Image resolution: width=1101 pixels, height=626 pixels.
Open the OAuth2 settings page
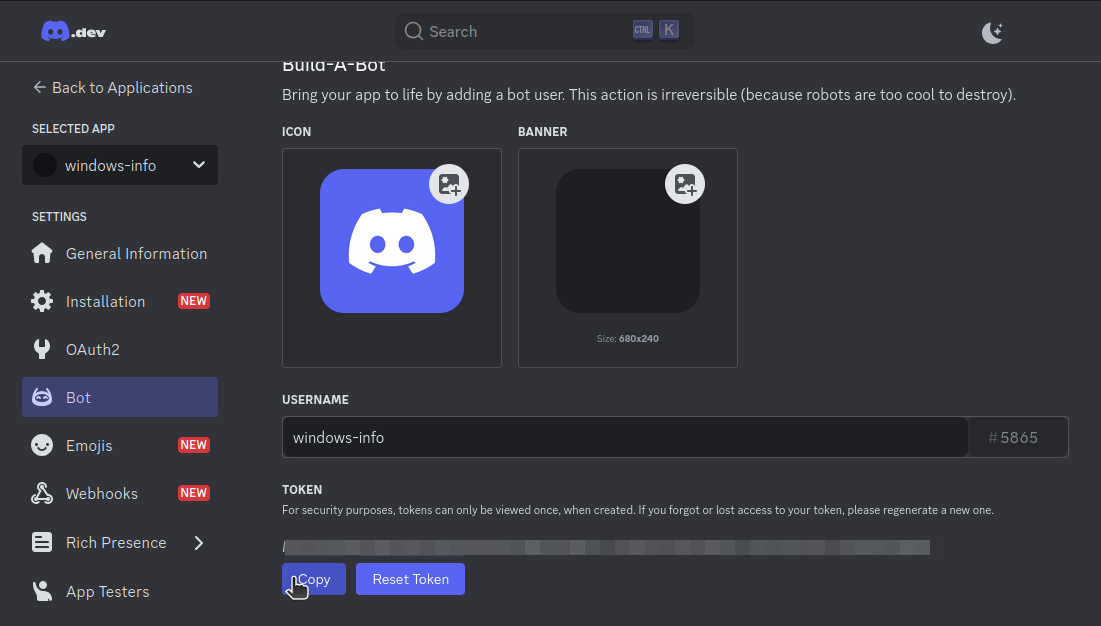120,349
